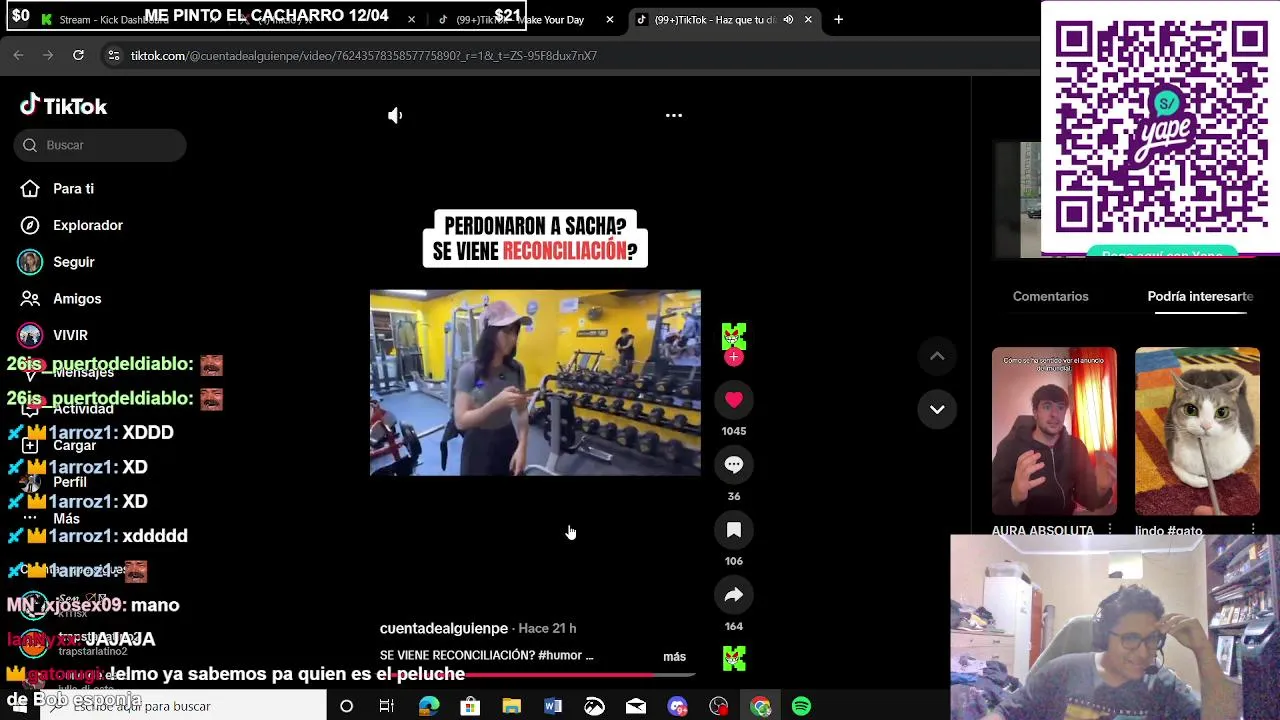Click the gym video to pause

[535, 382]
